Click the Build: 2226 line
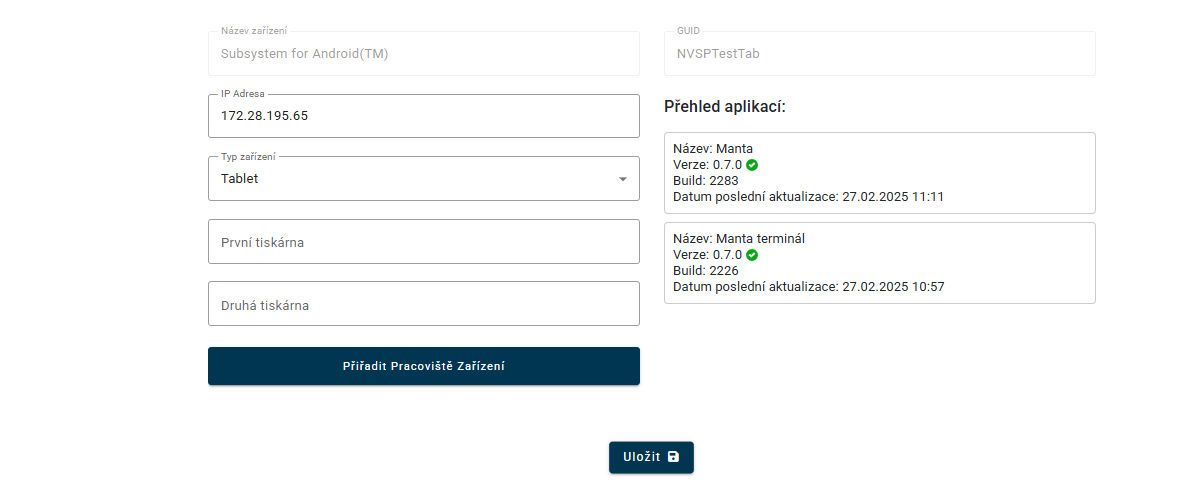This screenshot has width=1183, height=493. click(x=706, y=271)
